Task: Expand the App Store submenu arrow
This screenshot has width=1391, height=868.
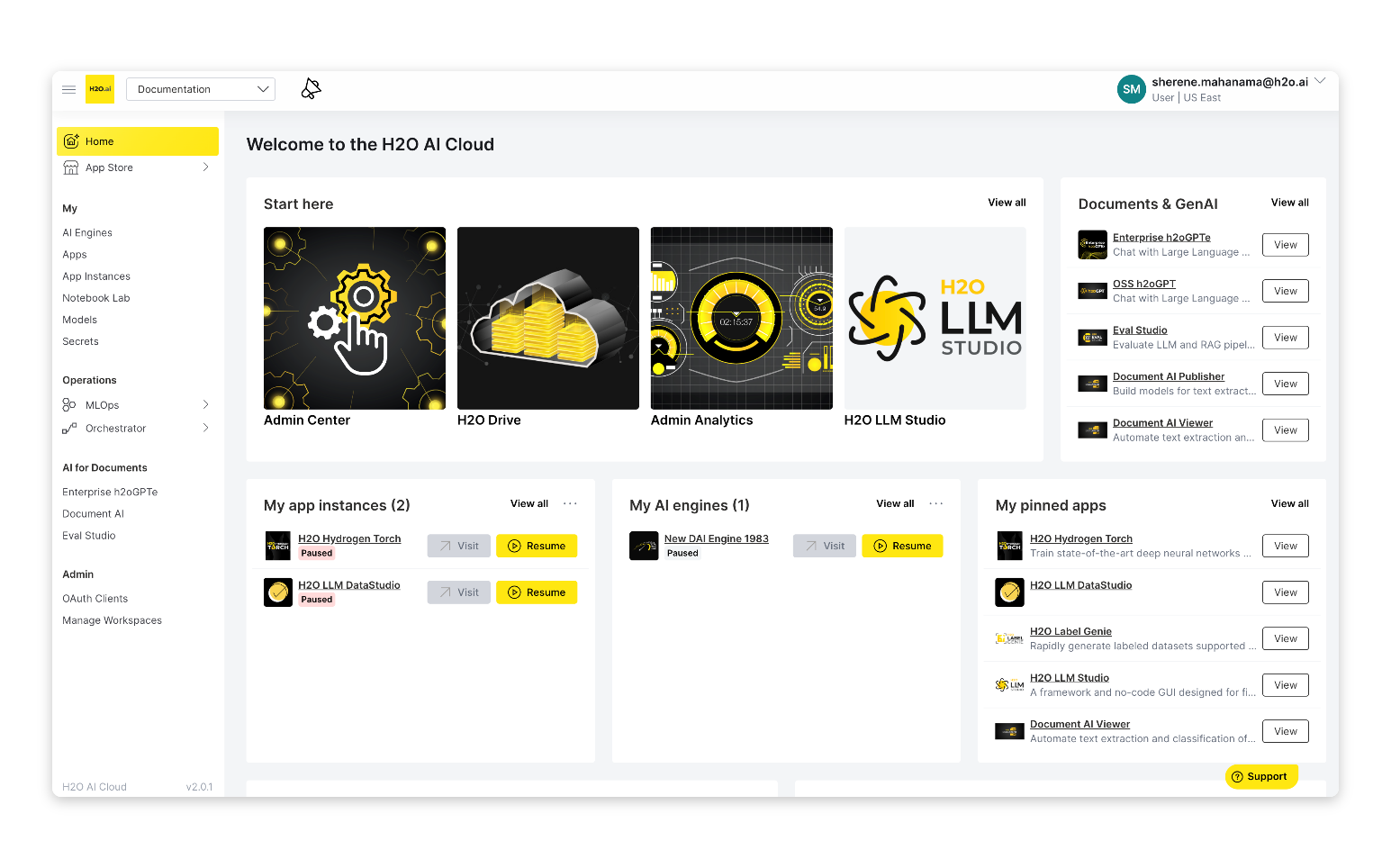Action: point(205,167)
